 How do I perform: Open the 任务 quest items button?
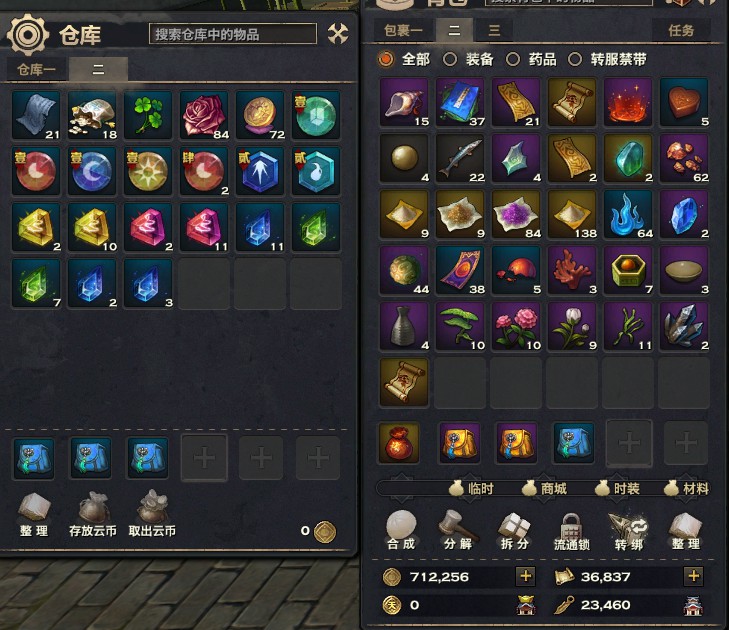pos(681,30)
